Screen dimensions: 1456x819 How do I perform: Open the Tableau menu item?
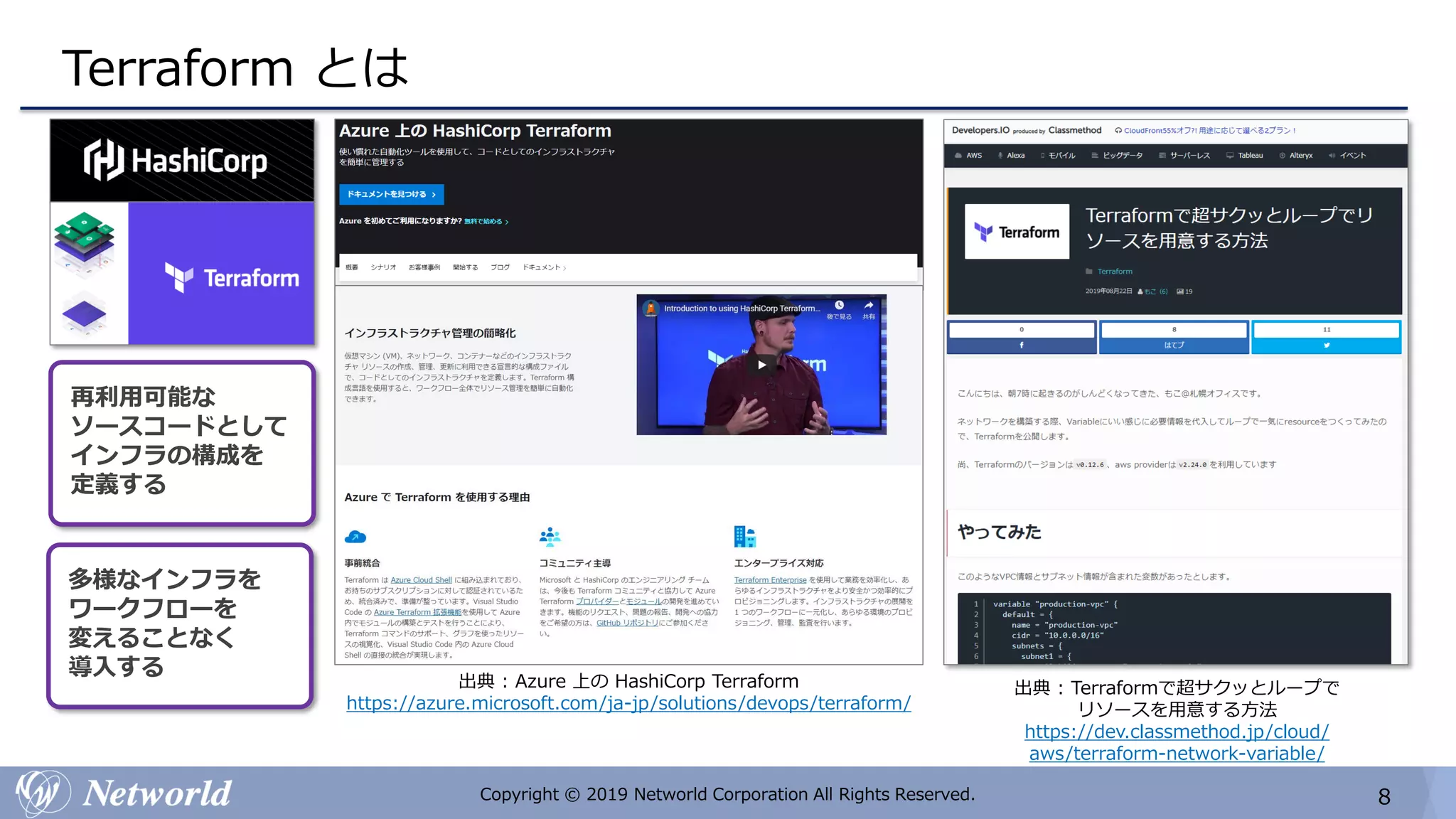pyautogui.click(x=1244, y=156)
